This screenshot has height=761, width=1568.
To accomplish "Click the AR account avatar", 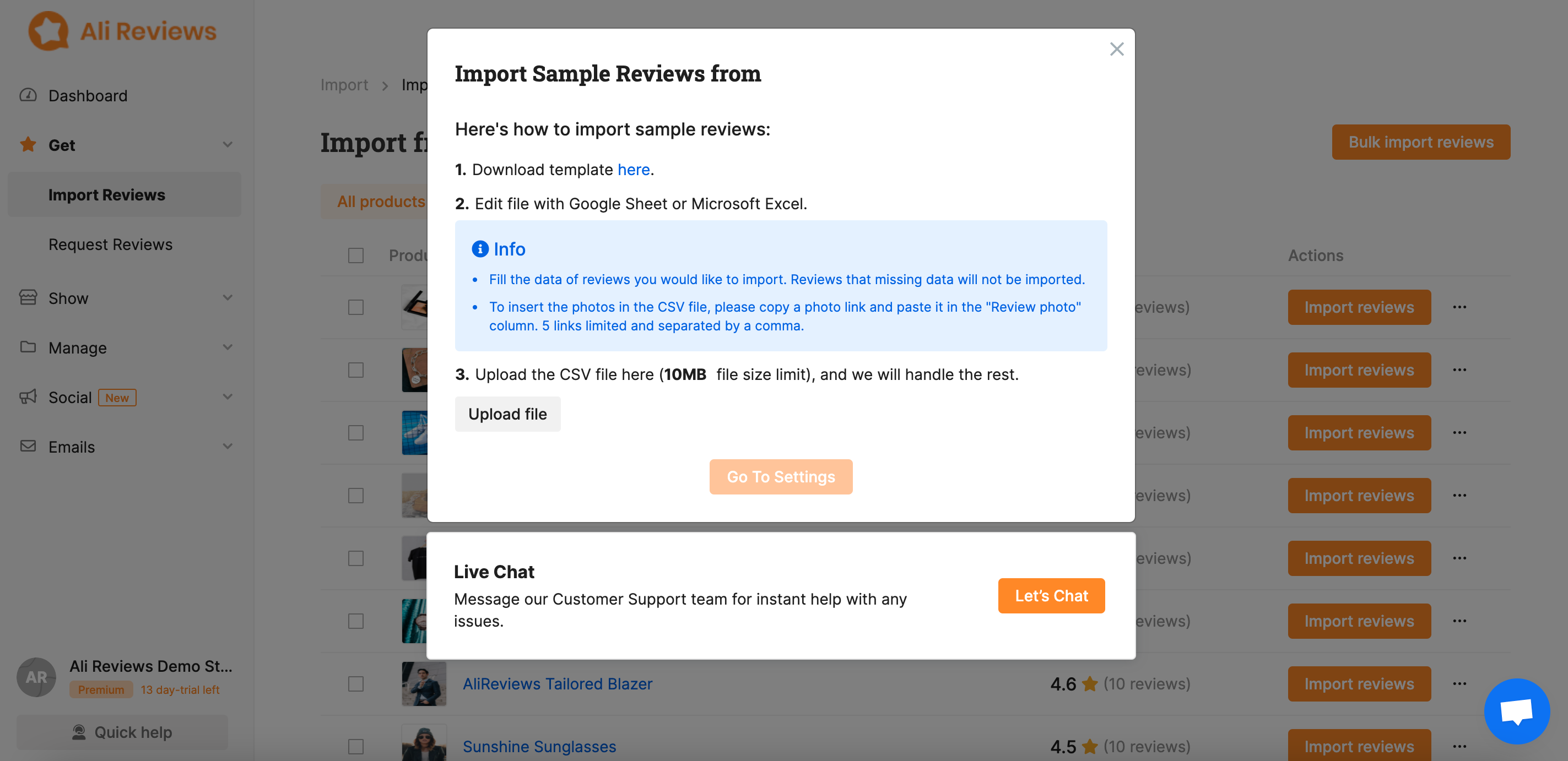I will click(x=36, y=677).
